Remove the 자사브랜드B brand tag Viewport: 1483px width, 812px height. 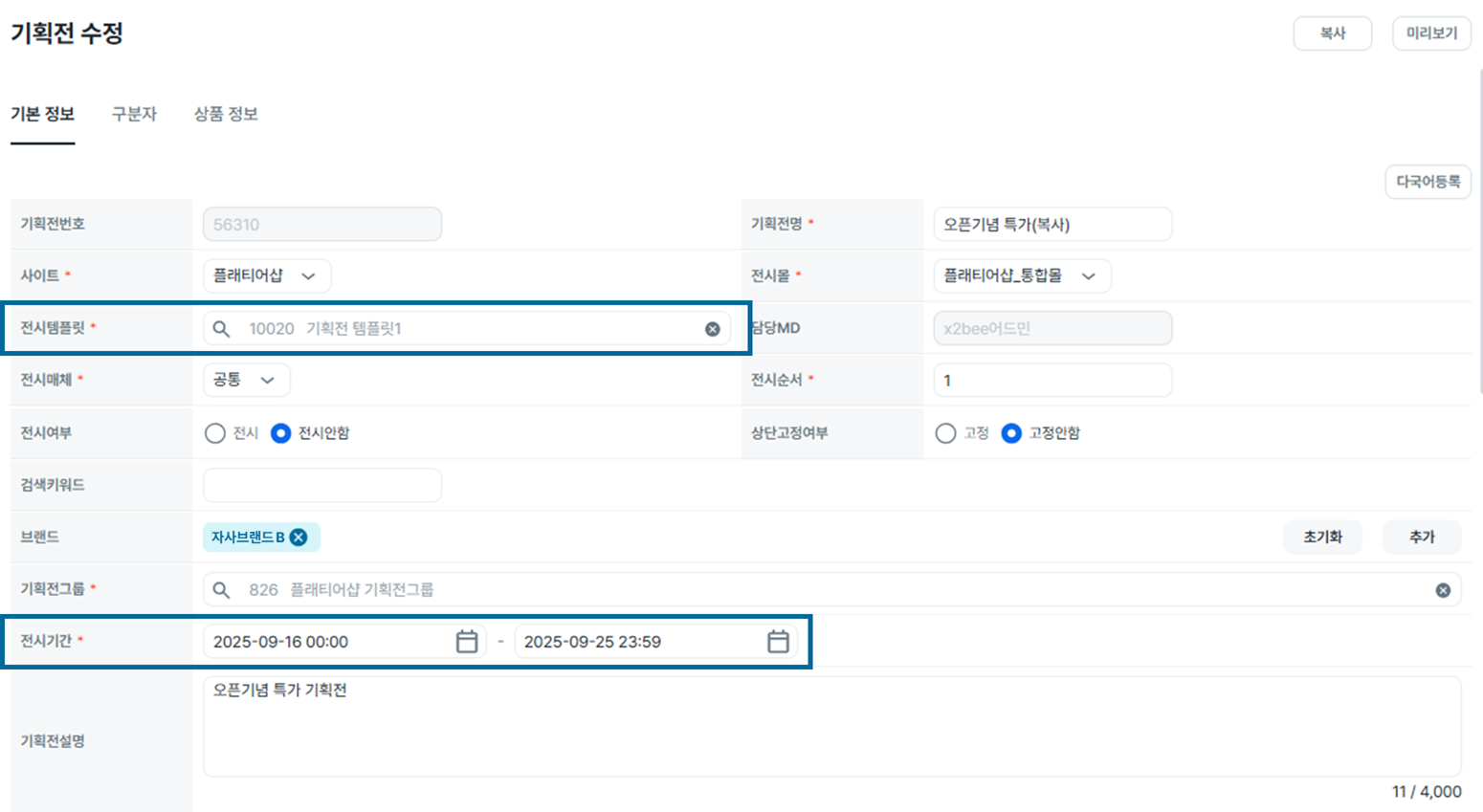tap(299, 538)
